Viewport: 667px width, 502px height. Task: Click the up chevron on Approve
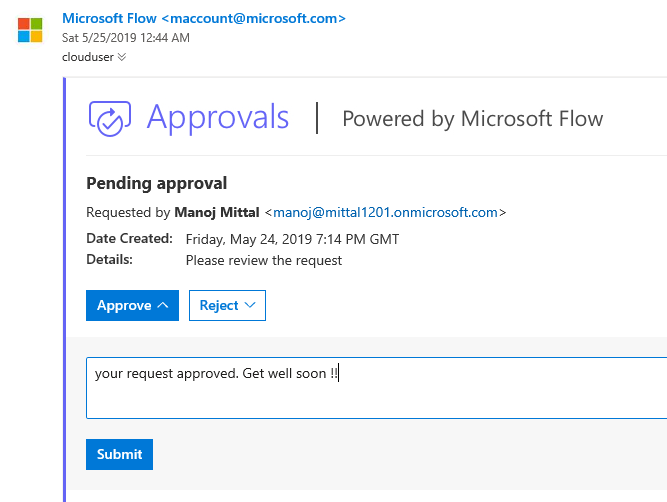coord(163,305)
